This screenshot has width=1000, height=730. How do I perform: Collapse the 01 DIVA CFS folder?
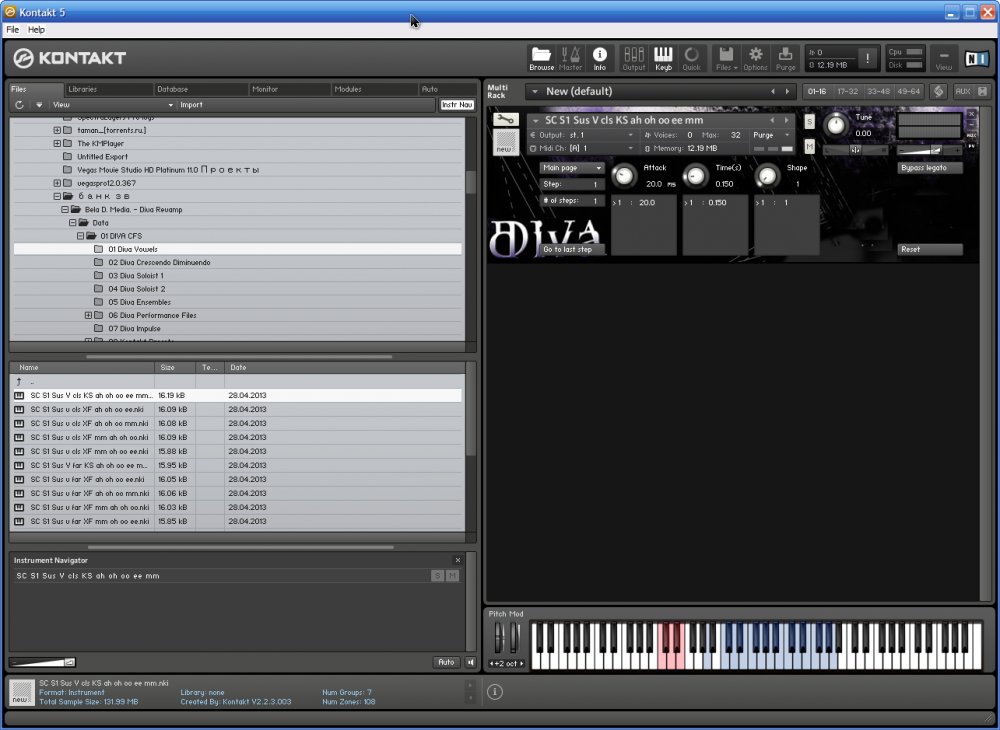80,236
